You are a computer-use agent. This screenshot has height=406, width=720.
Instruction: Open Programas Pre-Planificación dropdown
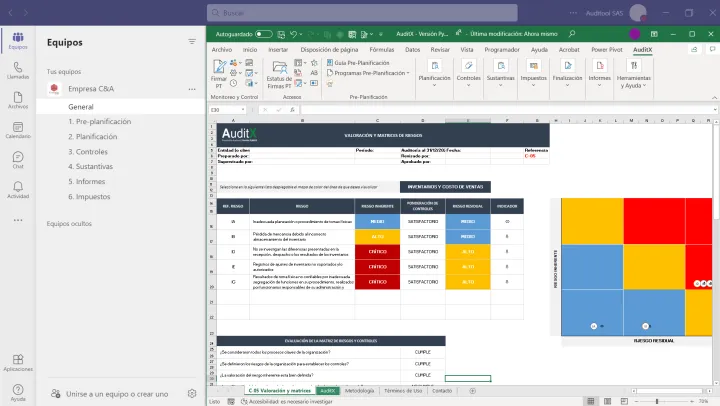tap(368, 73)
